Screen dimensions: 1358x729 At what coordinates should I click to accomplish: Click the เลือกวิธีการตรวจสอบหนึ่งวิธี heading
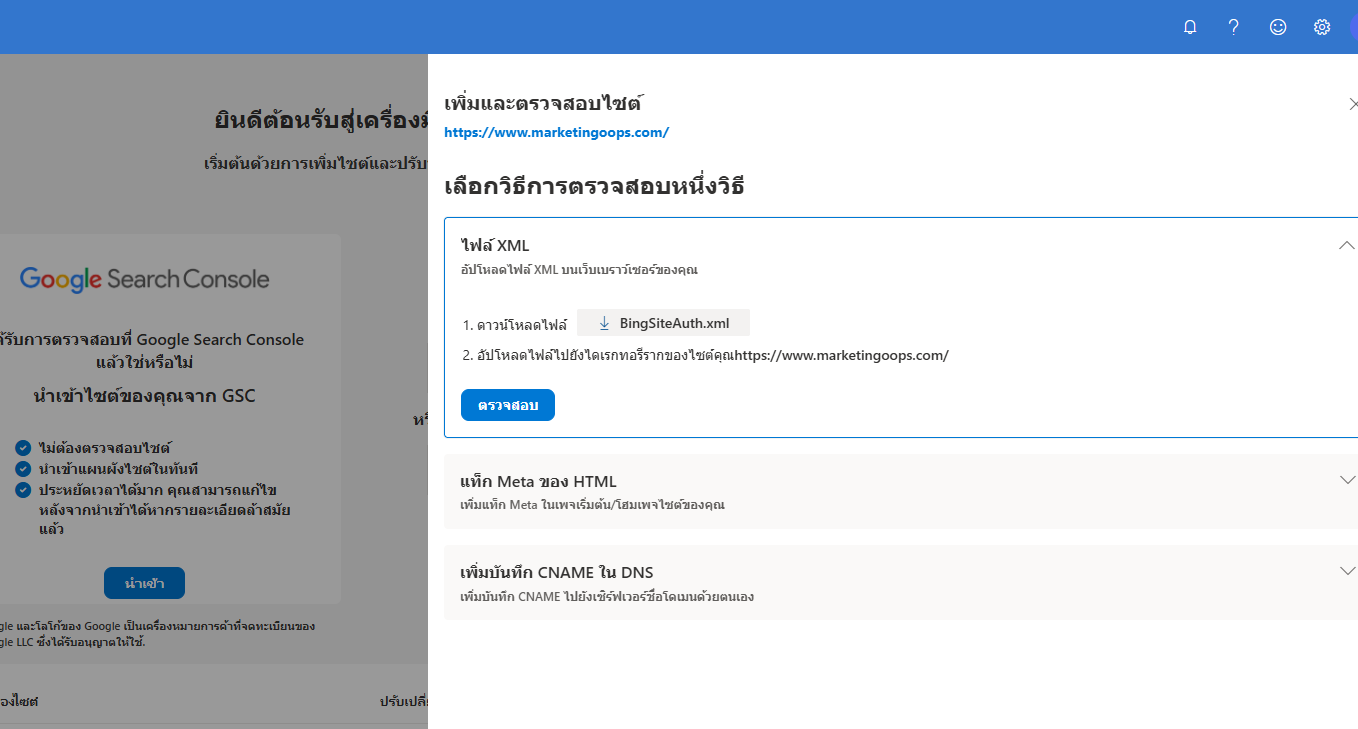pyautogui.click(x=594, y=187)
